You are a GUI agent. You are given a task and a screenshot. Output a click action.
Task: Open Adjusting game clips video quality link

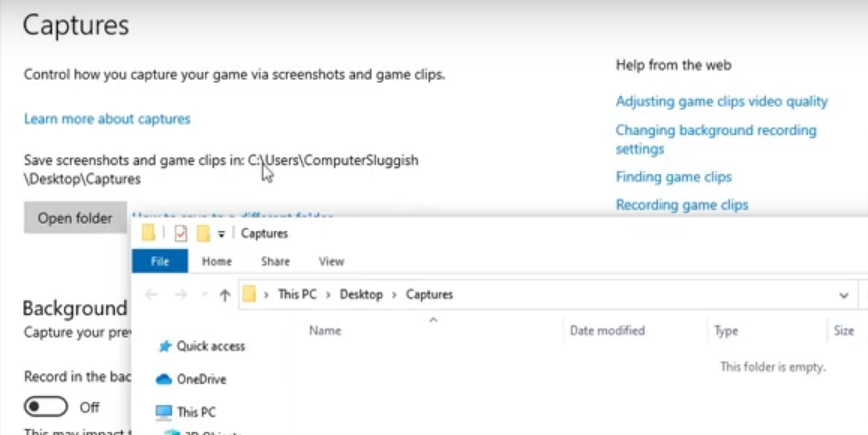click(x=722, y=101)
